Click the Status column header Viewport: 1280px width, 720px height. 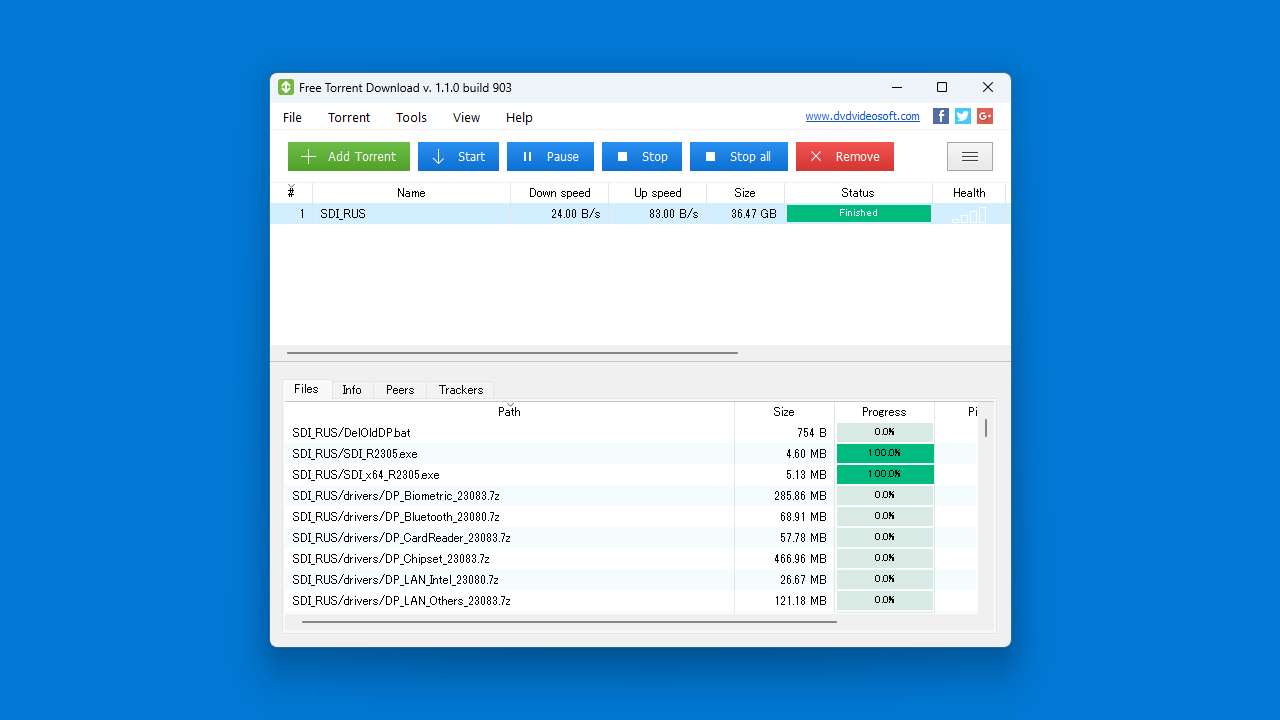tap(858, 193)
